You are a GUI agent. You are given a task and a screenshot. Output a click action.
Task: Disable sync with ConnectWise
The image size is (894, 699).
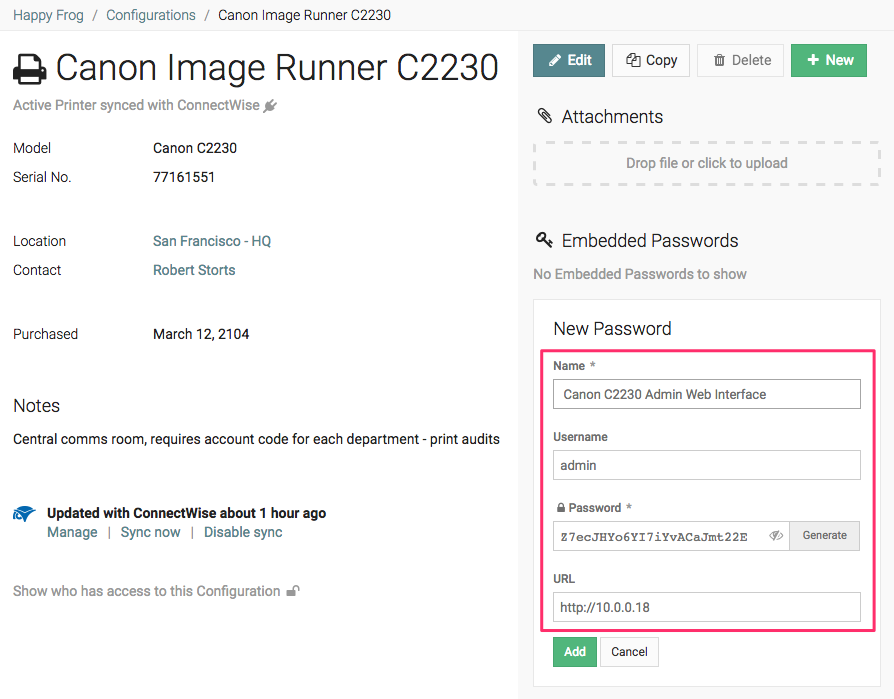[243, 532]
